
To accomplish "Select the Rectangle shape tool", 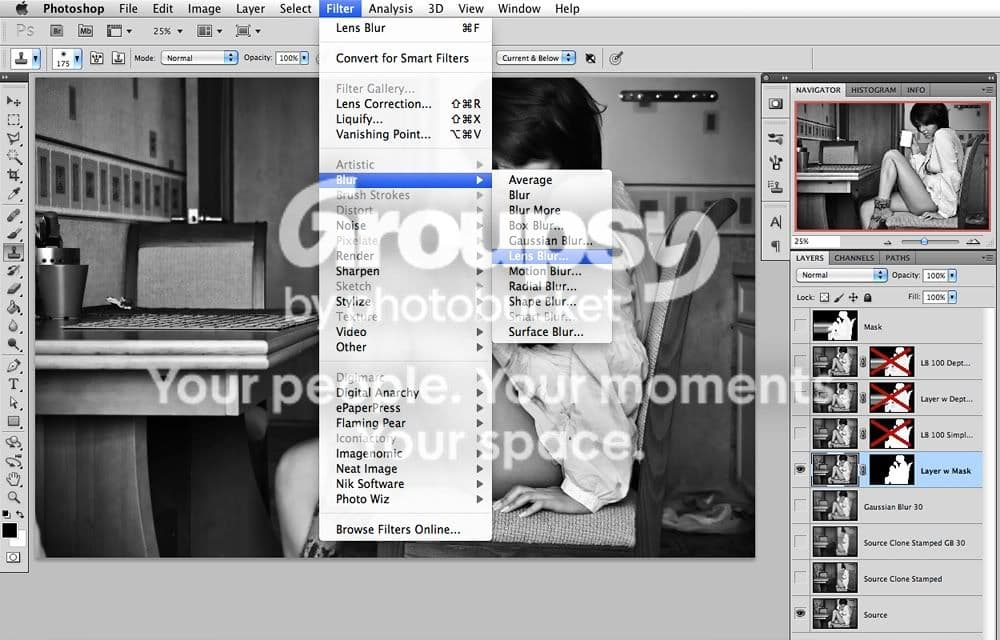I will coord(13,422).
